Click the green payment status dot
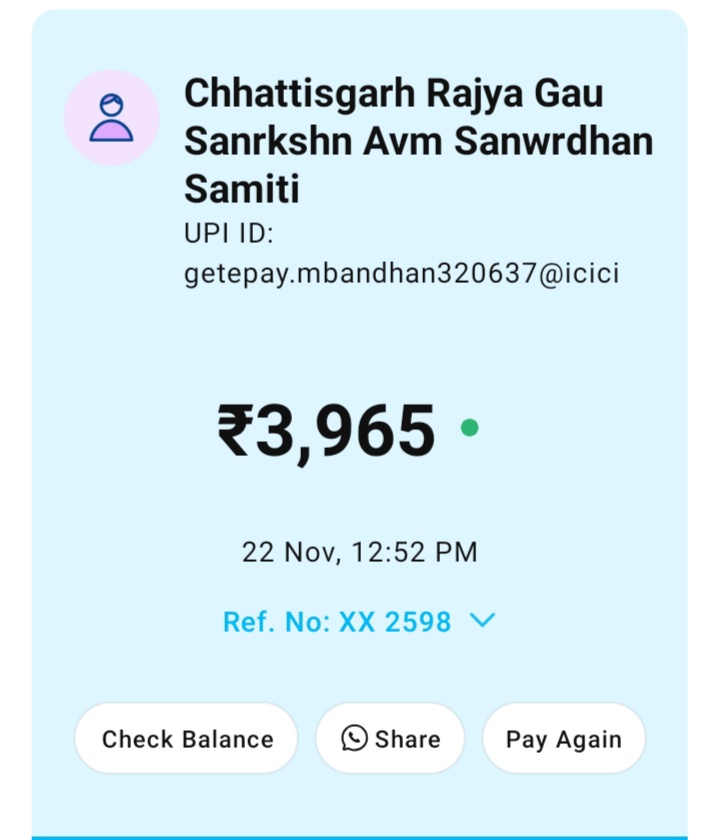 pos(469,428)
